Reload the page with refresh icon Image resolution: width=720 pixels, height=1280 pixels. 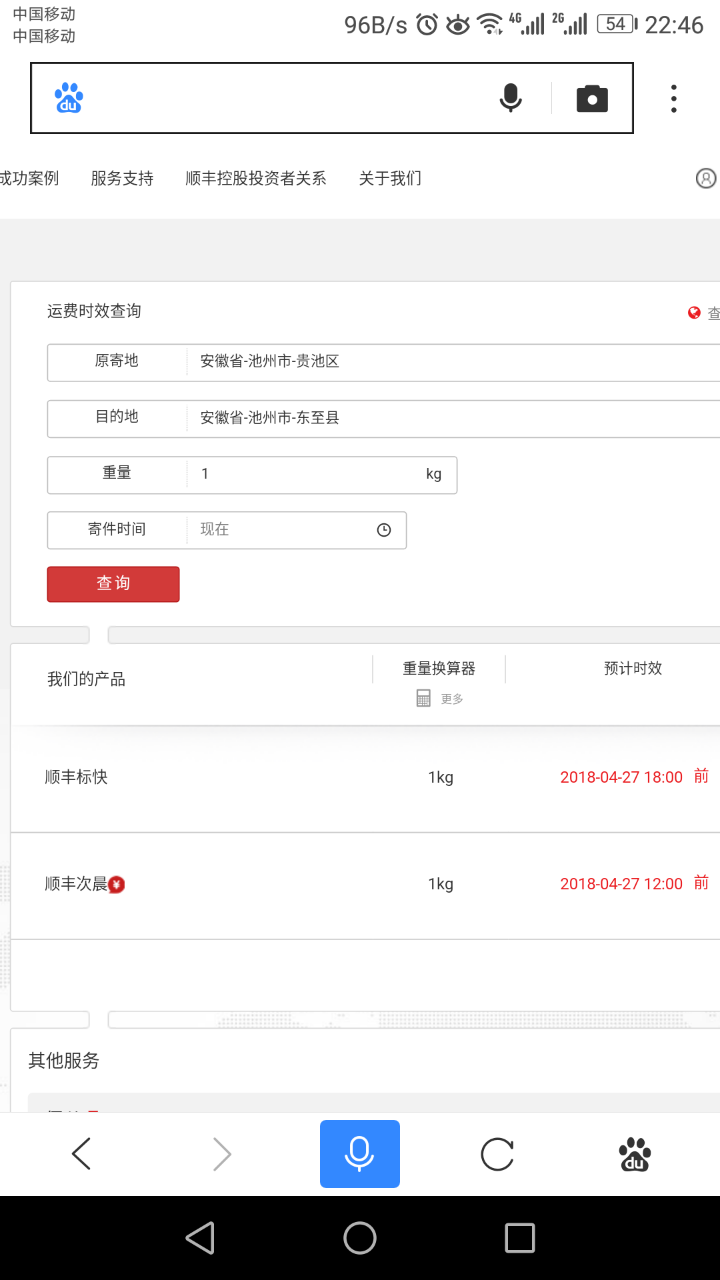(497, 1155)
